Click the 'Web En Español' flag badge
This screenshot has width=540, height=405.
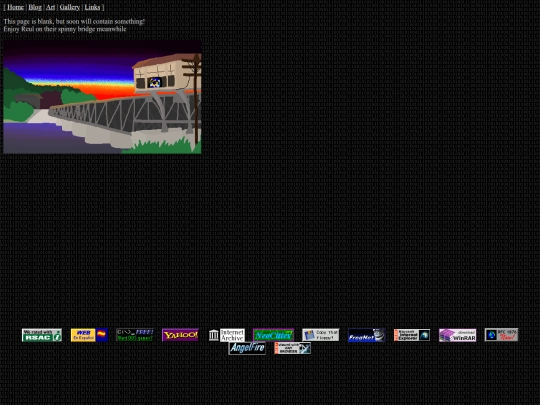90,335
